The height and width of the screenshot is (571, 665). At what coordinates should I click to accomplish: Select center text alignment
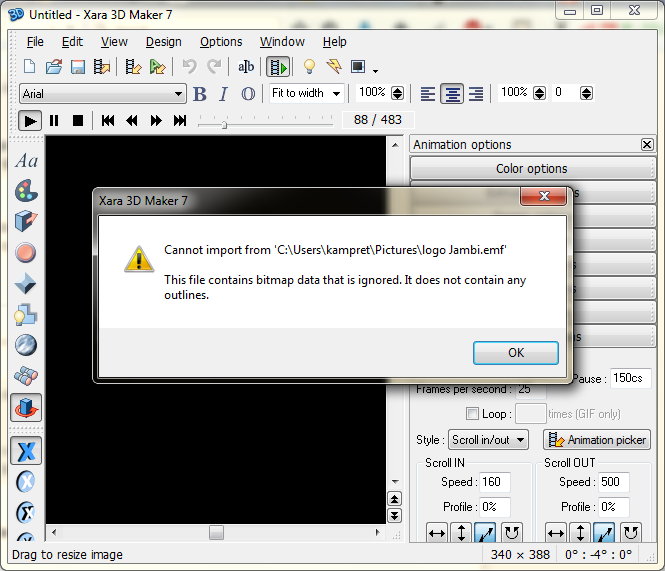[x=452, y=94]
